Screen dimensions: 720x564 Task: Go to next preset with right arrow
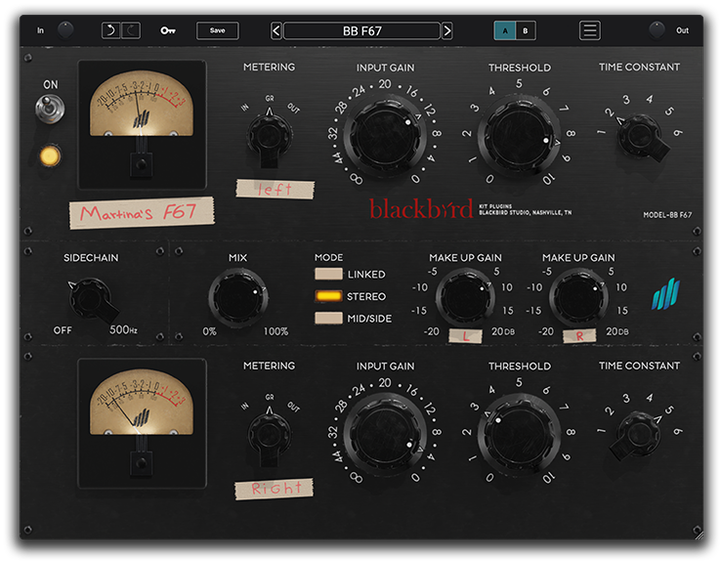(x=447, y=31)
